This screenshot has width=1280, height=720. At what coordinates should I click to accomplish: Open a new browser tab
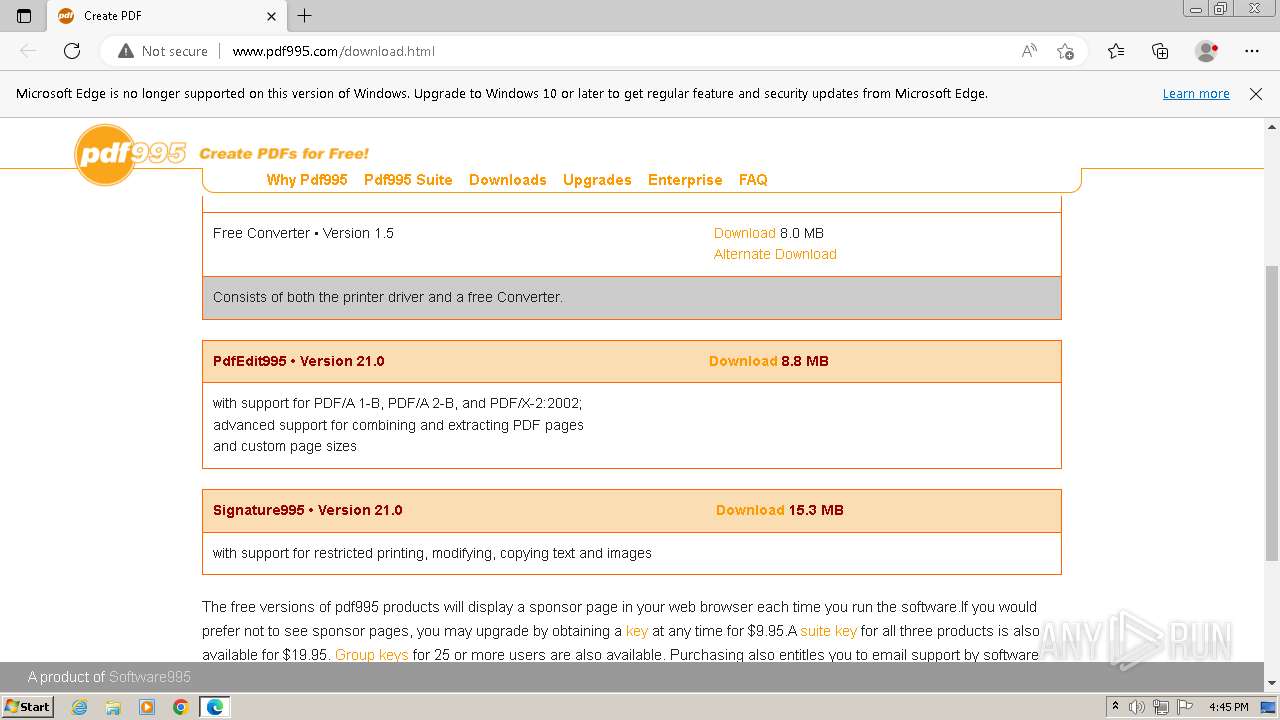(305, 16)
